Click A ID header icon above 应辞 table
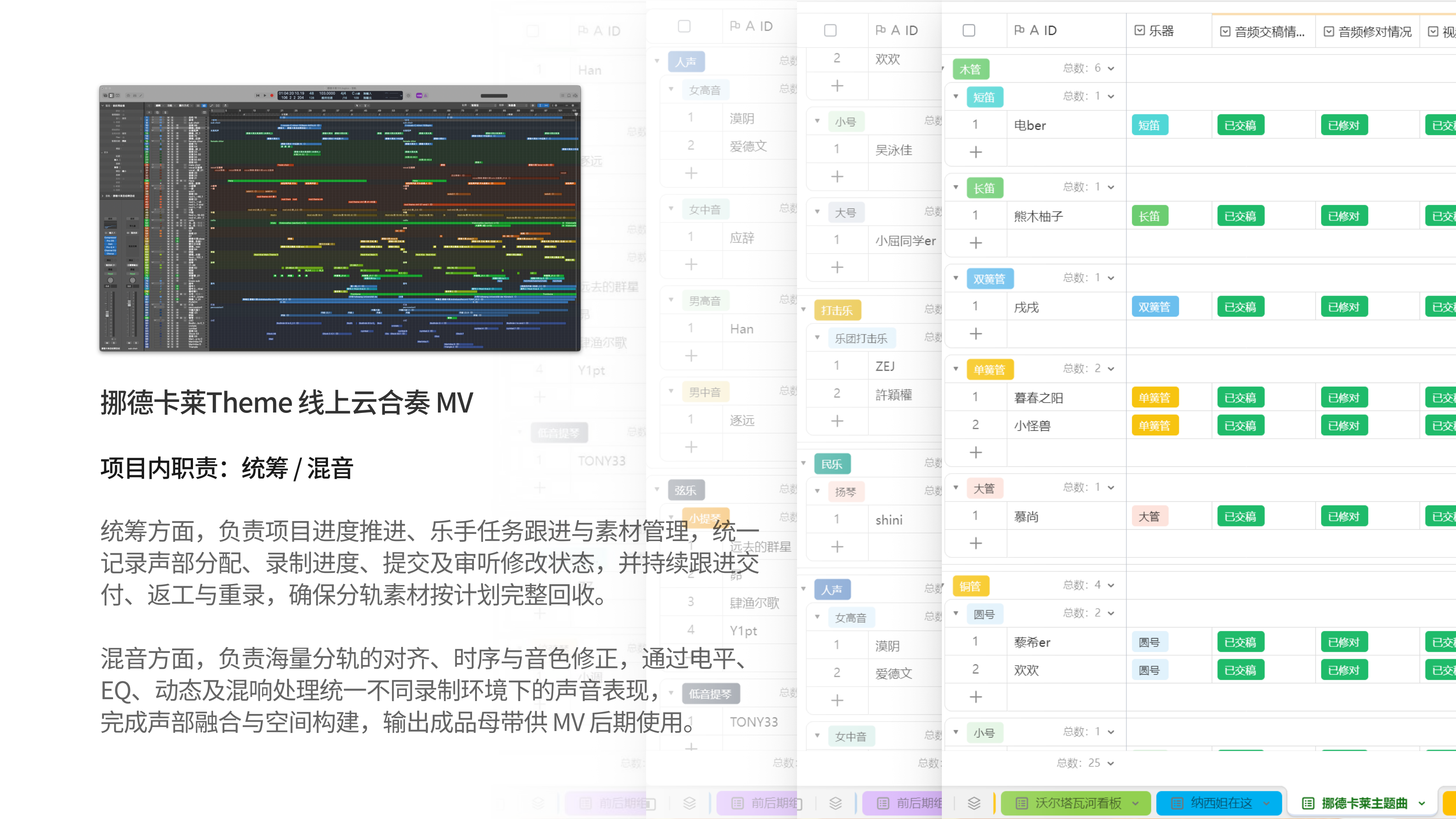 pos(735,26)
